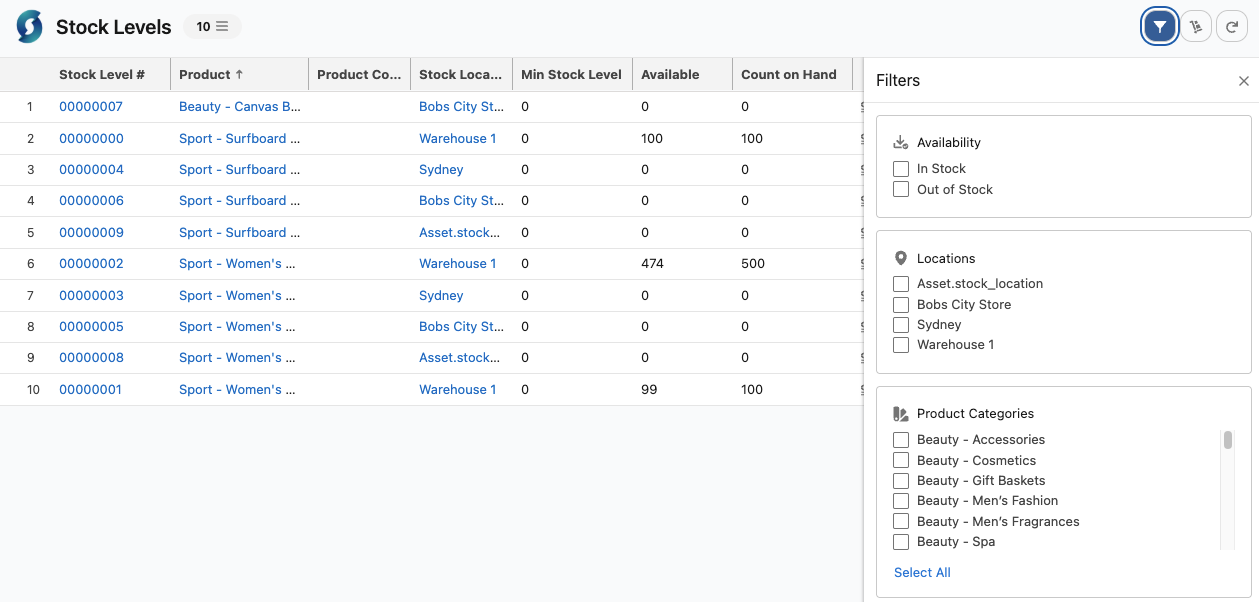Open Warehouse 1 location in row 2
1259x602 pixels.
coord(458,139)
